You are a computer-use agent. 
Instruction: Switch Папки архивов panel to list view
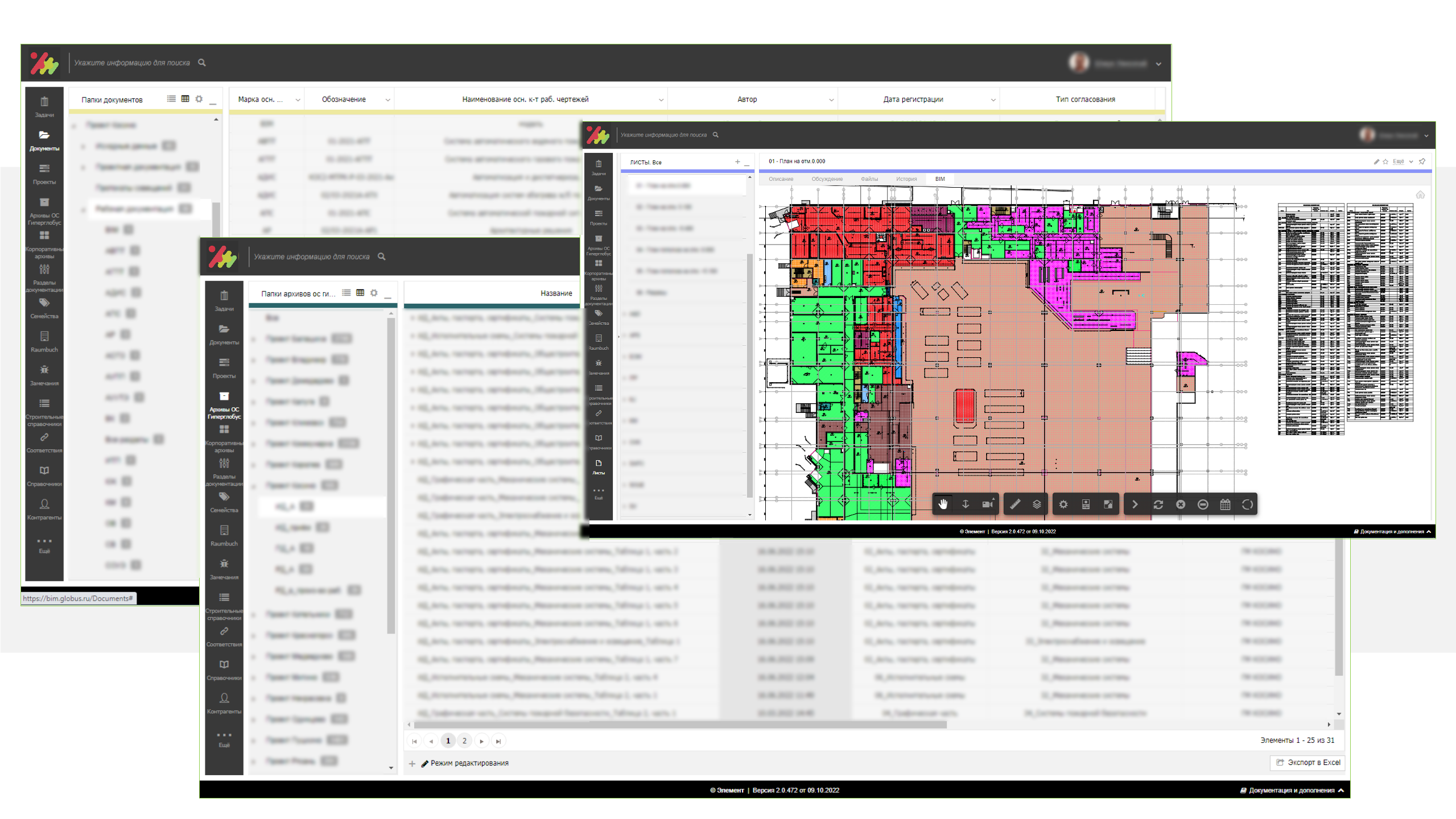click(x=346, y=292)
